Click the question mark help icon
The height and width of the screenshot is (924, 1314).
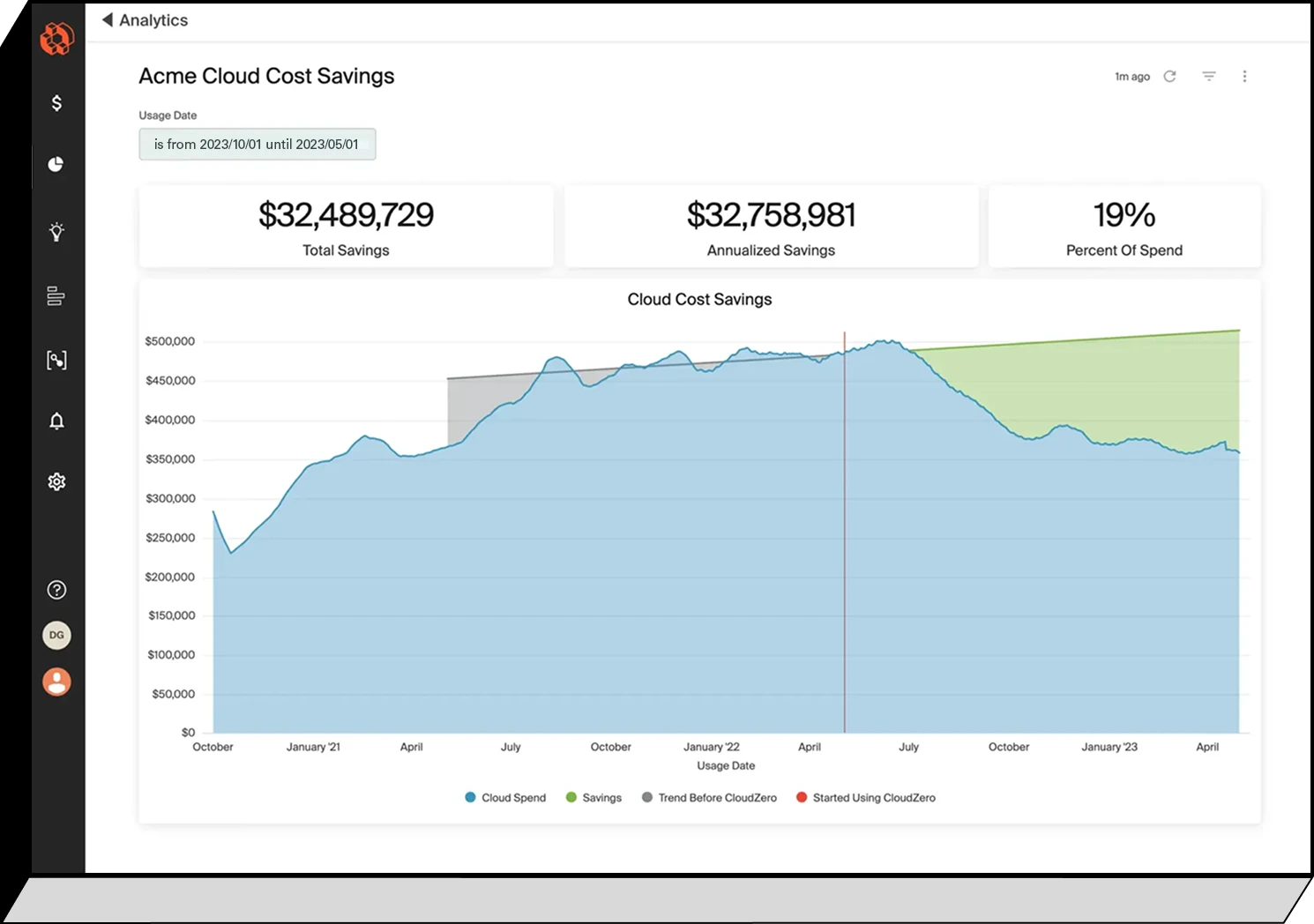(56, 590)
